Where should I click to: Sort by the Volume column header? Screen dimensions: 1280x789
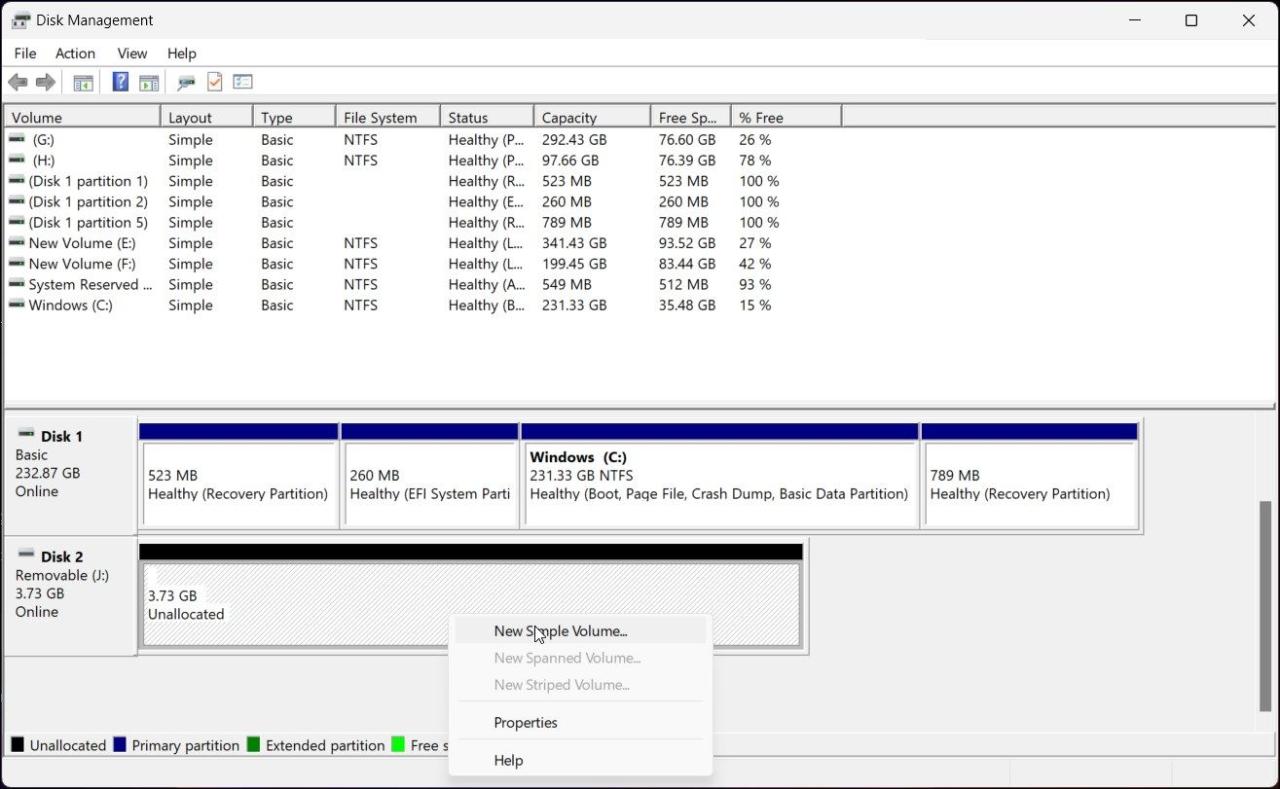(82, 117)
